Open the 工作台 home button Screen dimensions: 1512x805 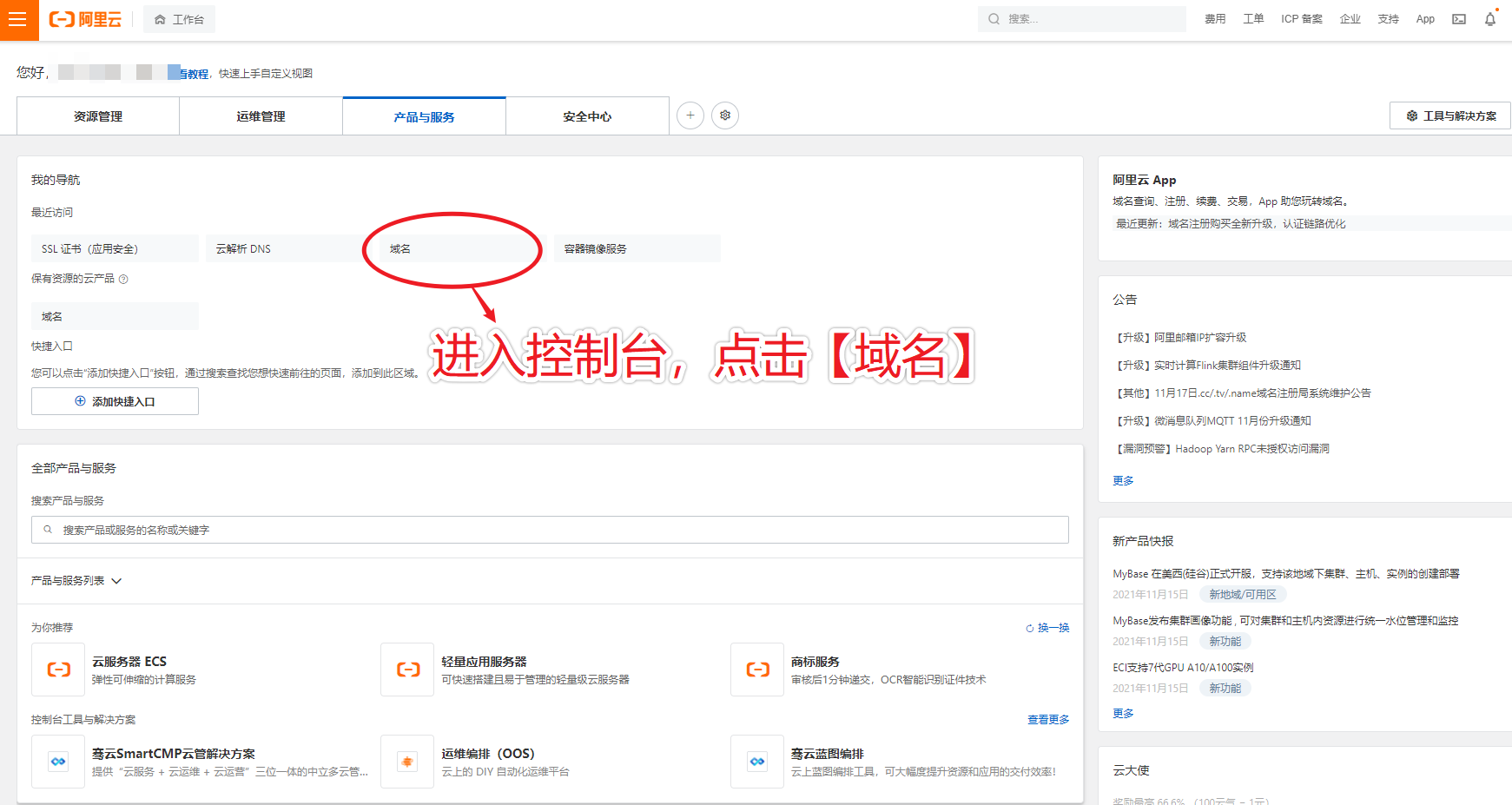click(179, 19)
